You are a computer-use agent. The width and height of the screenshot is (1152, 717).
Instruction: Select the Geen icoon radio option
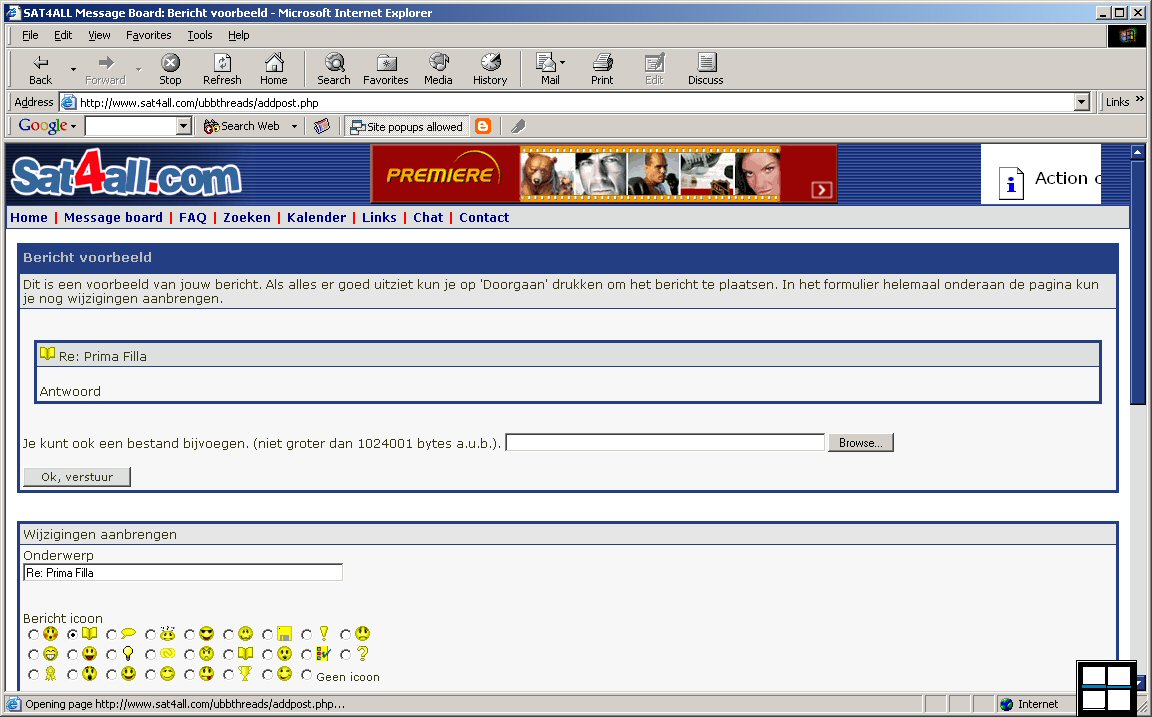306,674
